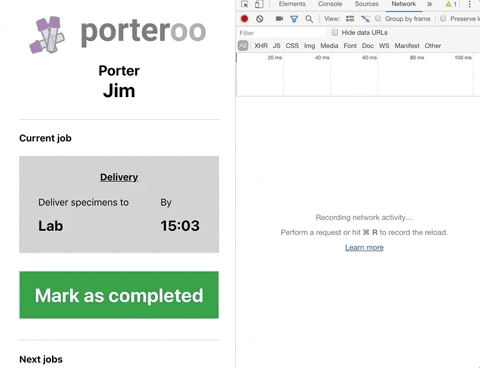Filter requests by XHR type
Screen dimensions: 480x368
[261, 46]
